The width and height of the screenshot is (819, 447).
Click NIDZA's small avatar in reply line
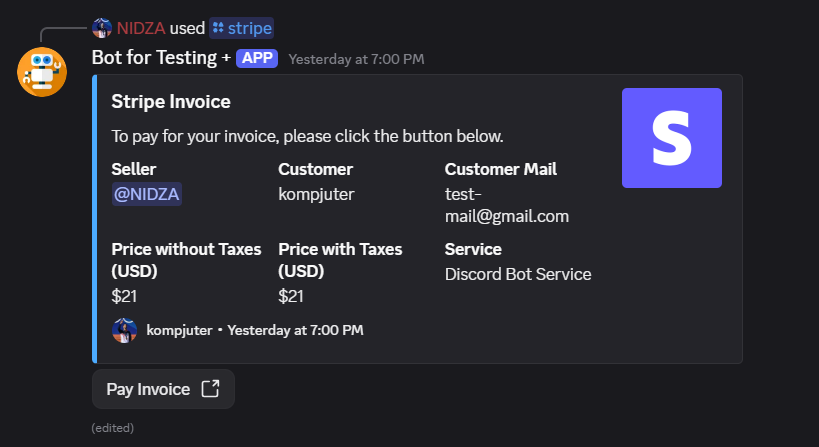pyautogui.click(x=102, y=28)
